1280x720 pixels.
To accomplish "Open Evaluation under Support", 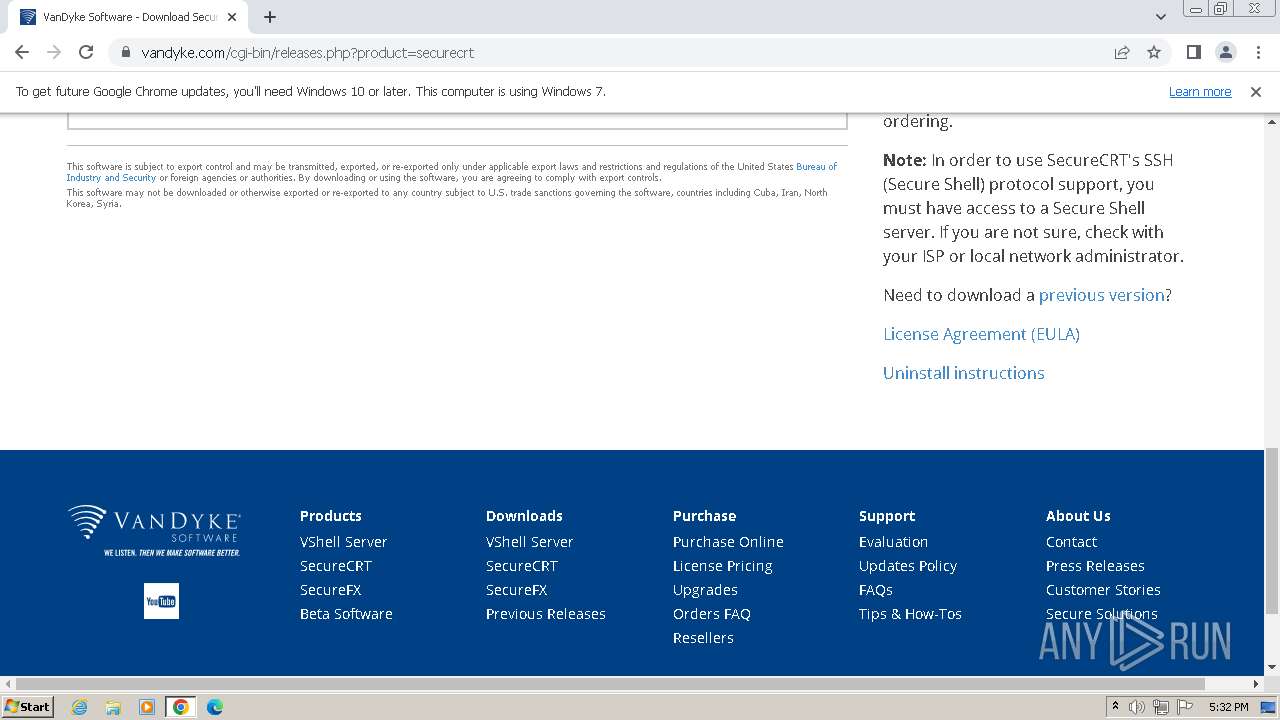I will tap(893, 542).
